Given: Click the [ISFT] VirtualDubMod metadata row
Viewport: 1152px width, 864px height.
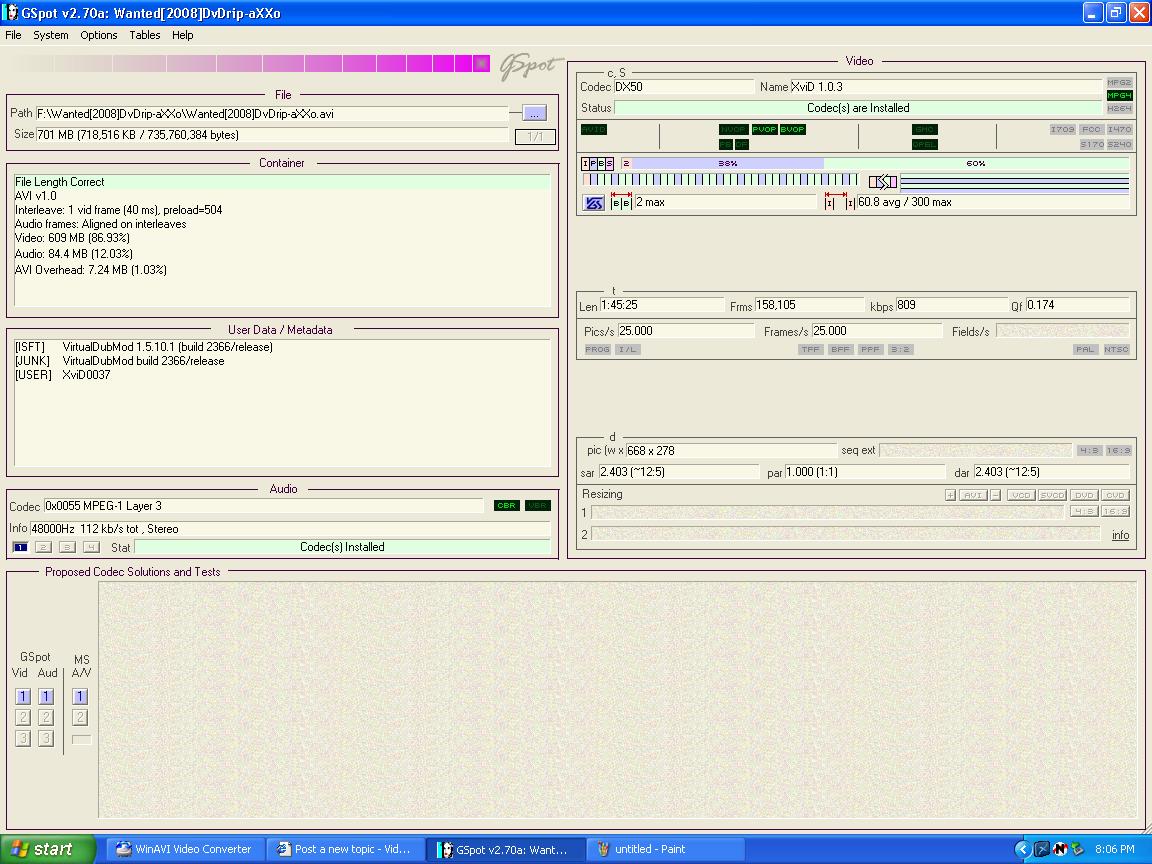Looking at the screenshot, I should tap(144, 347).
